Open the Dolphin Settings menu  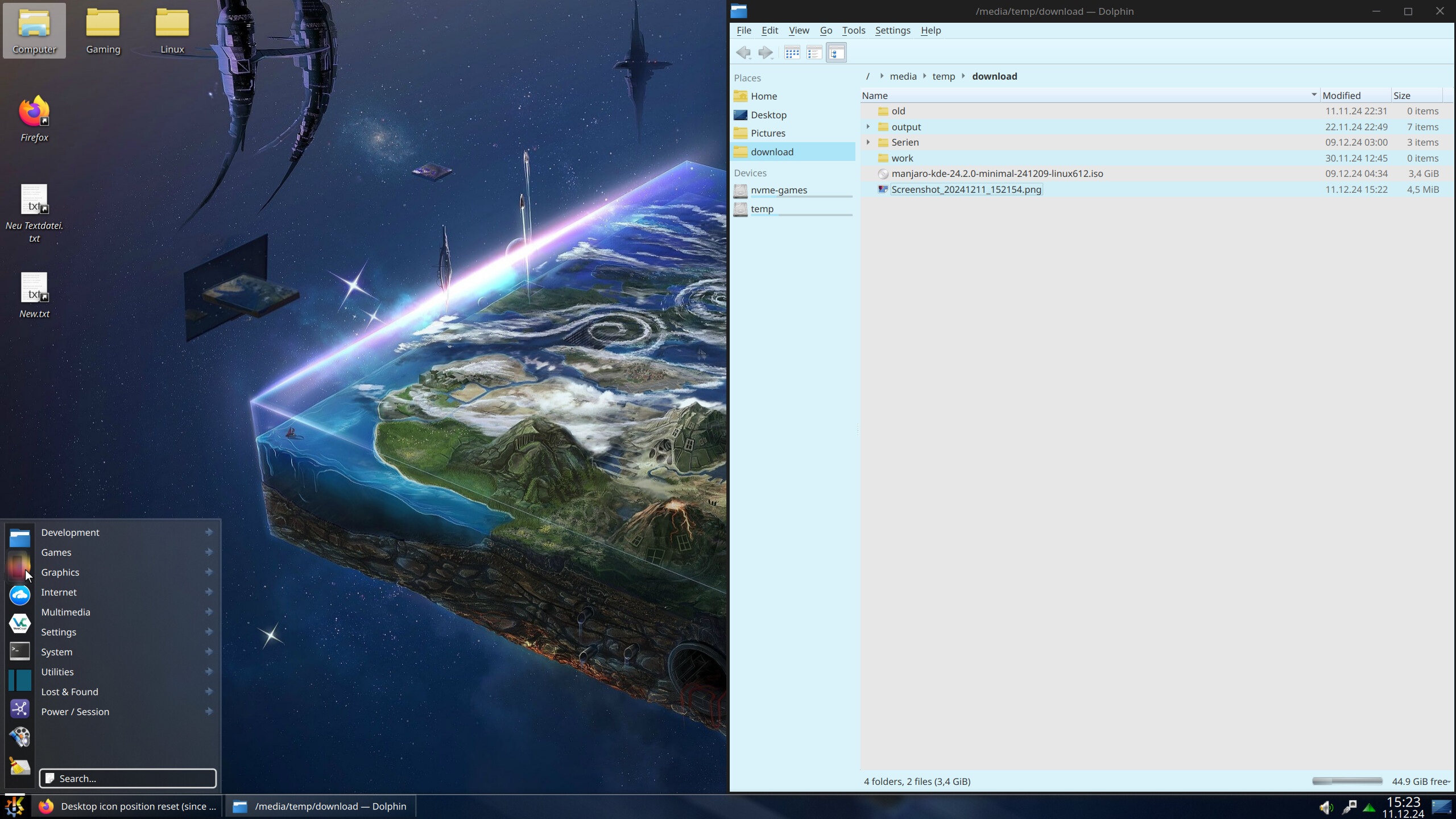click(x=892, y=30)
